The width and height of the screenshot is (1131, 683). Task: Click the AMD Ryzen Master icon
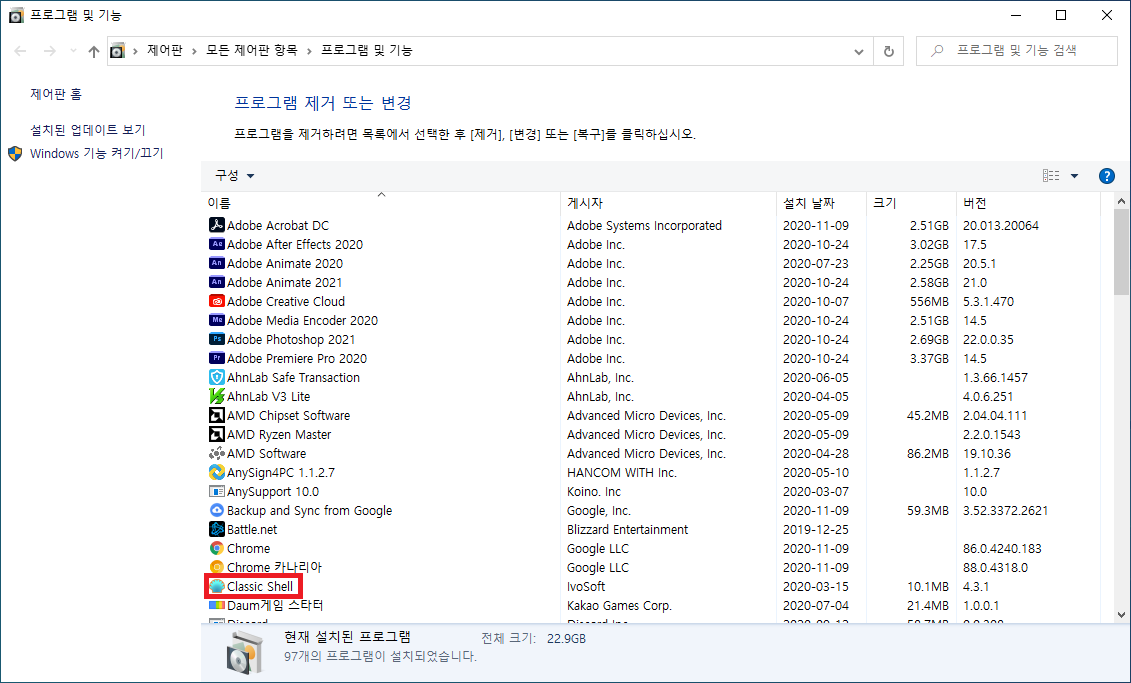[216, 434]
